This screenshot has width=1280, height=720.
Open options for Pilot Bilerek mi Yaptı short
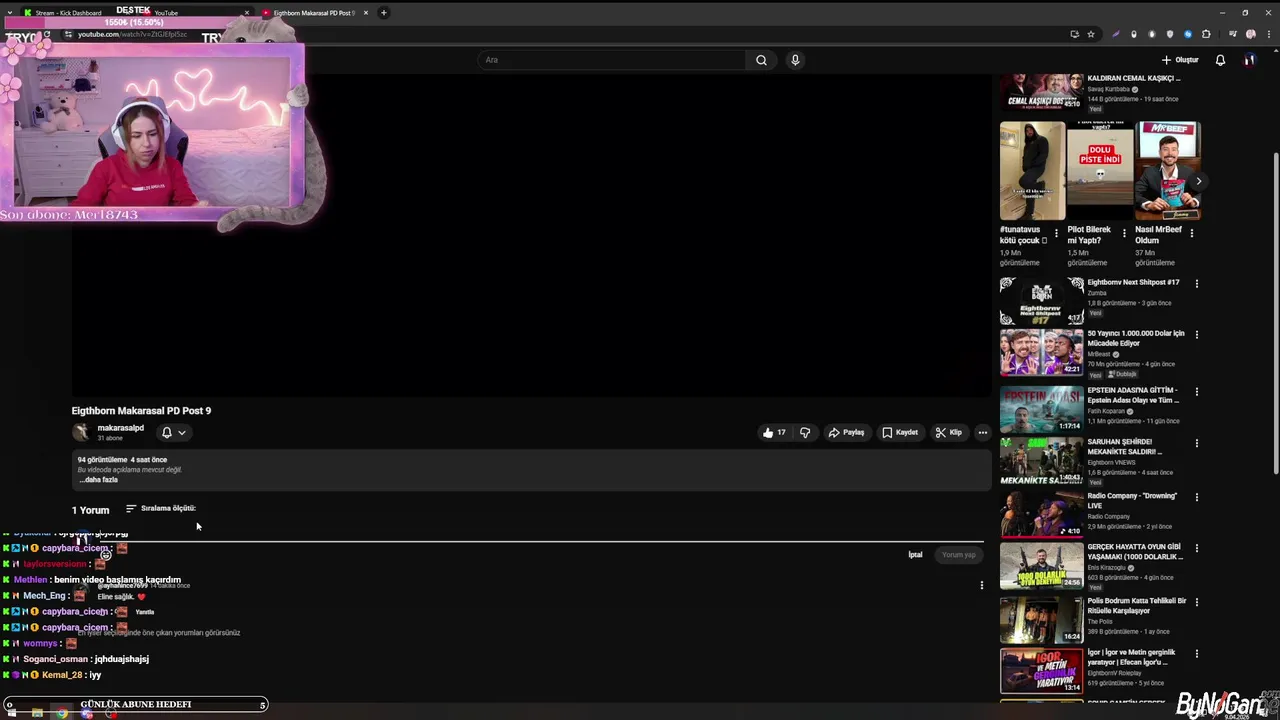(x=1124, y=233)
